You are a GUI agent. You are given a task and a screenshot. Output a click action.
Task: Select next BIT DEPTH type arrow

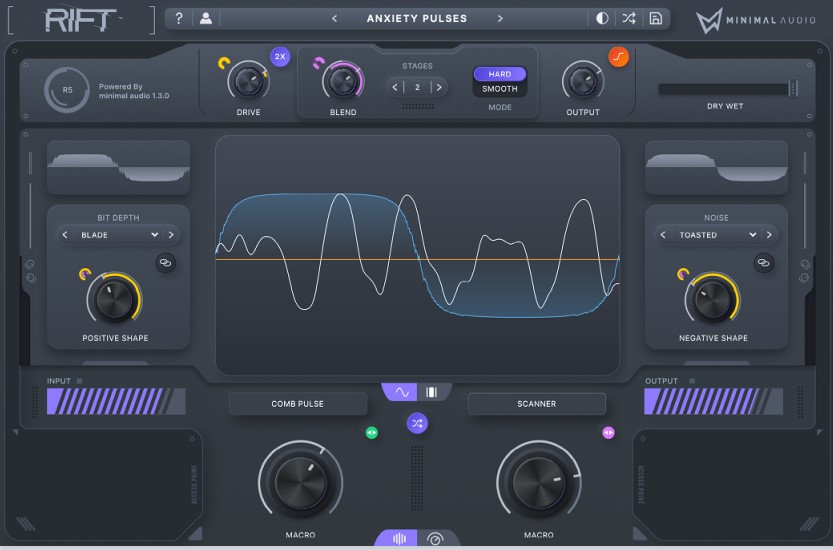tap(171, 235)
